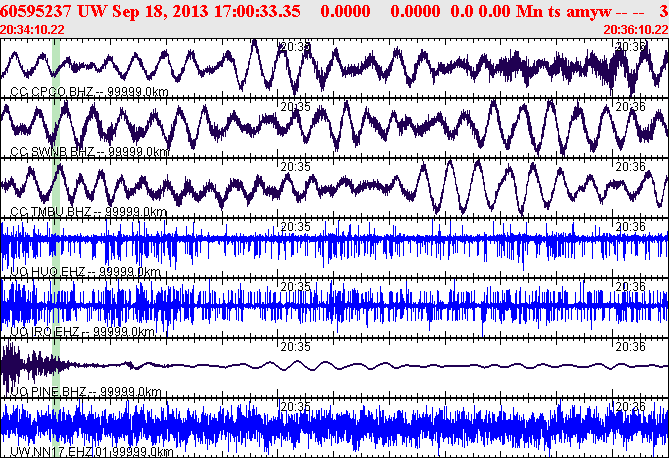Click the UO HUO EHZ station label

85,272
